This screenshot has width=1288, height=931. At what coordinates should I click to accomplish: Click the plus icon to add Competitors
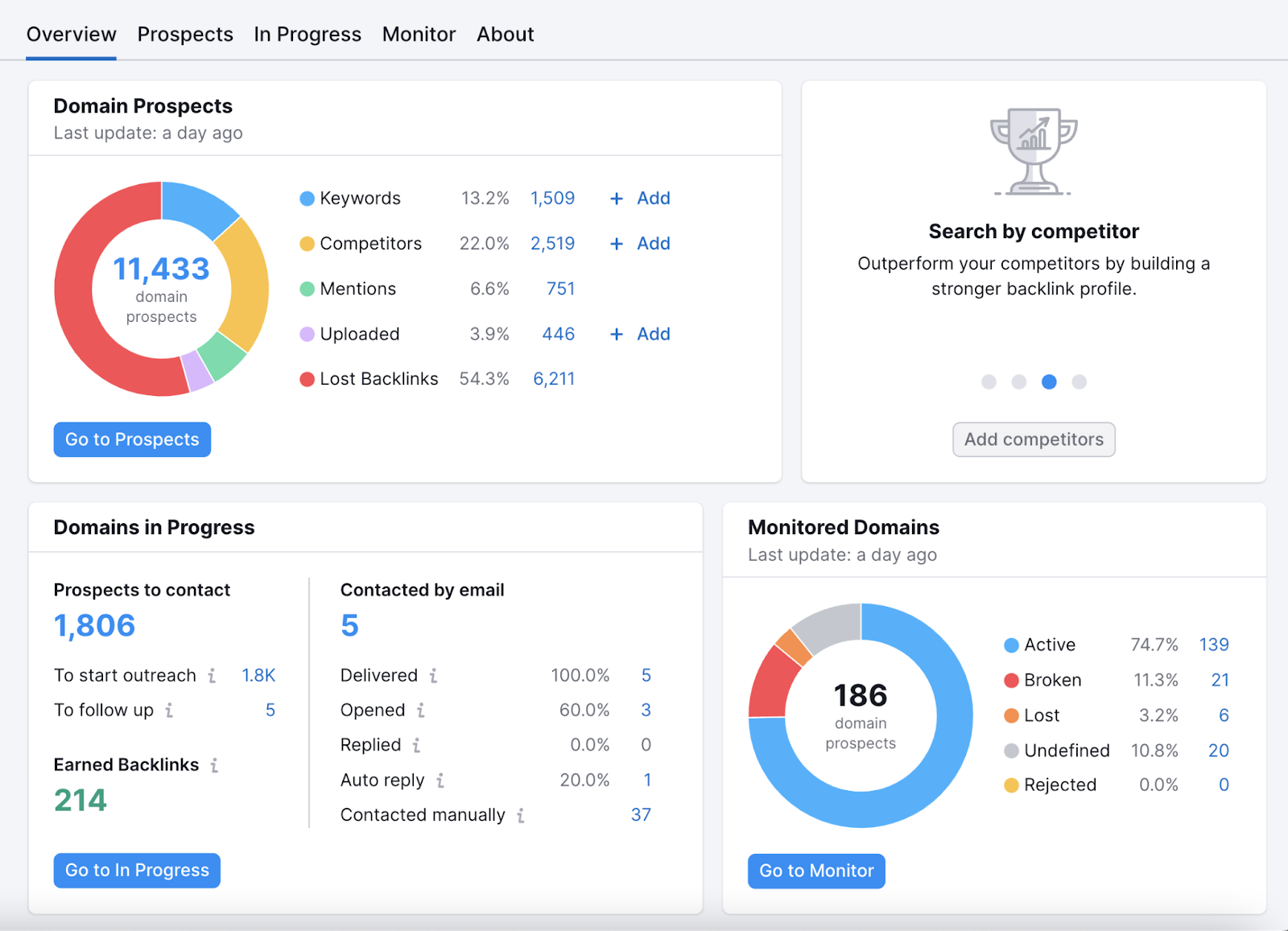tap(617, 243)
